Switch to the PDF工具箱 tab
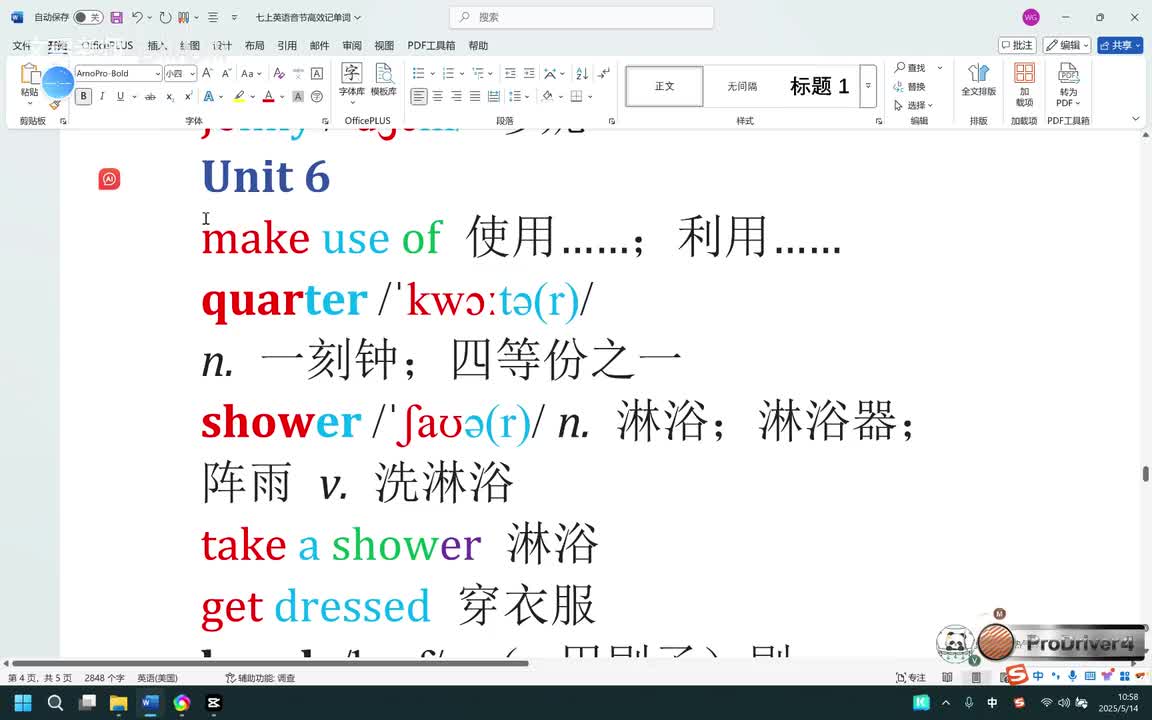The width and height of the screenshot is (1152, 720). pos(431,46)
